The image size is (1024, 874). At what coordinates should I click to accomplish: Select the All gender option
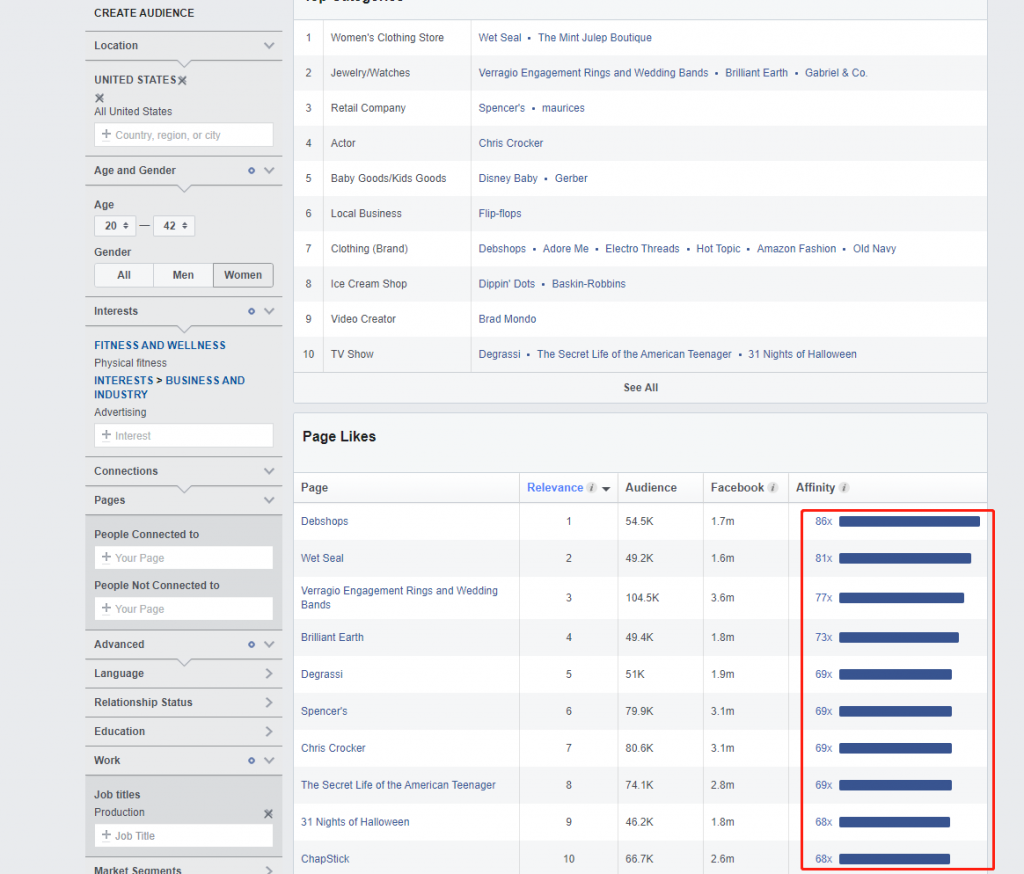(x=124, y=275)
